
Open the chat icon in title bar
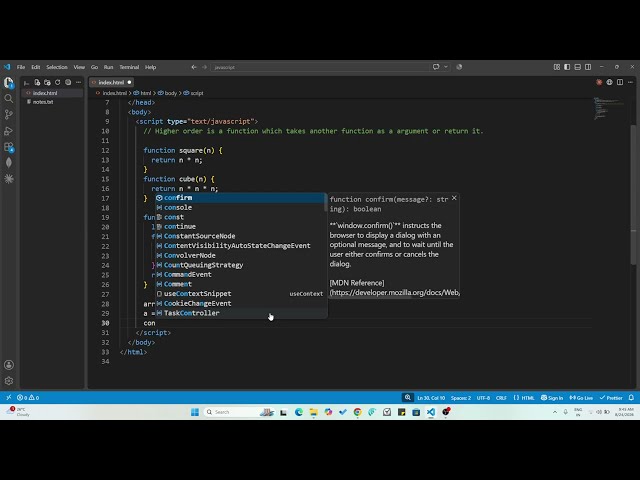tap(436, 67)
